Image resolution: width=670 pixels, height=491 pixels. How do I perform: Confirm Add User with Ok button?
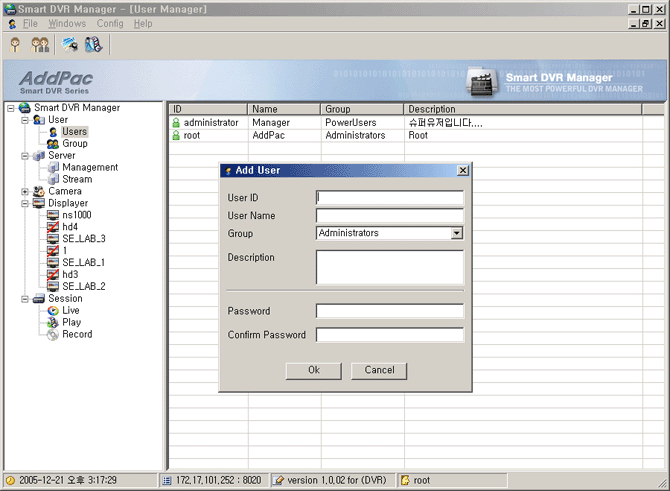[x=314, y=370]
